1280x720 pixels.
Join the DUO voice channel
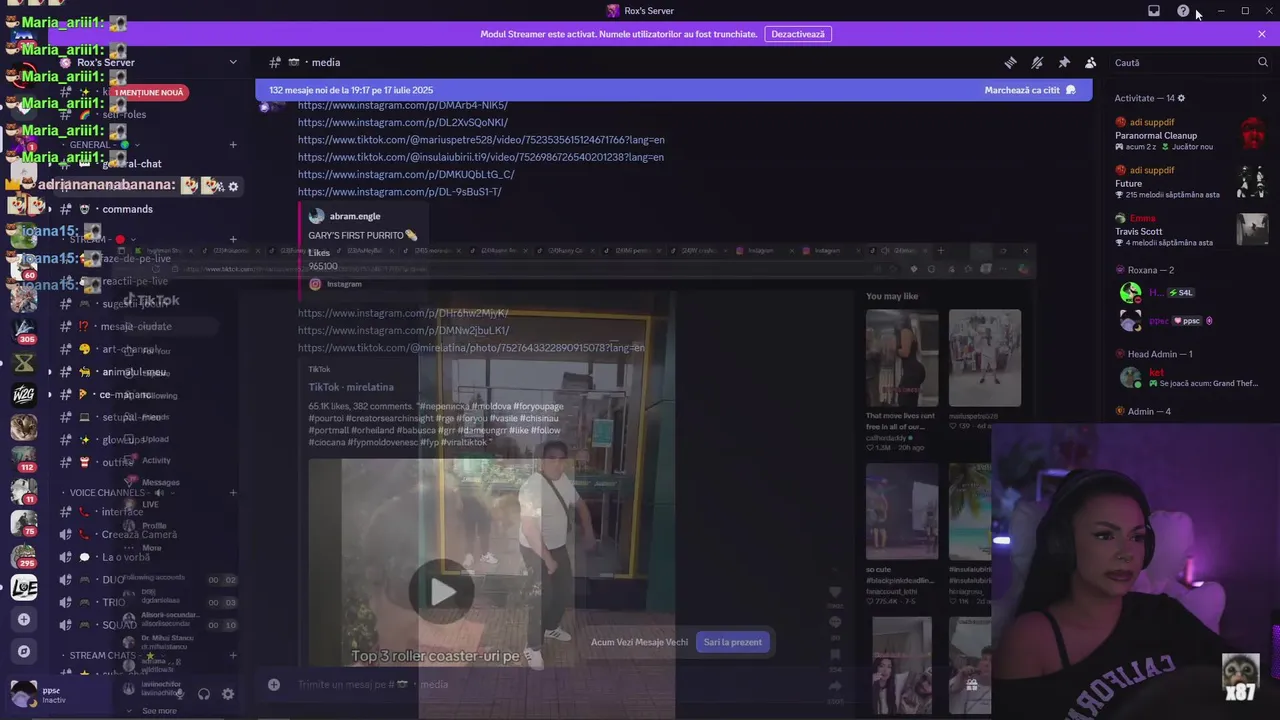point(147,580)
